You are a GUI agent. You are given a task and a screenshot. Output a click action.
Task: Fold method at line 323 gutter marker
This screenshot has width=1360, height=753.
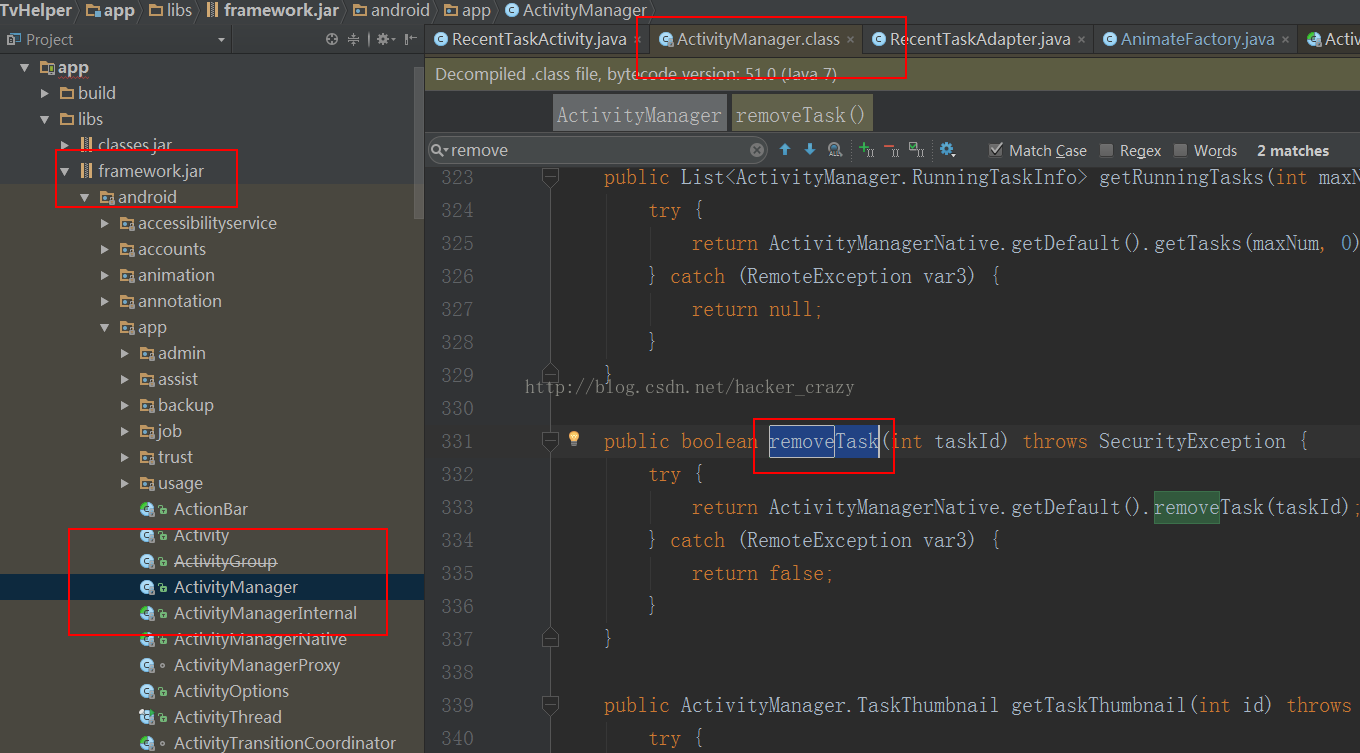pos(549,176)
